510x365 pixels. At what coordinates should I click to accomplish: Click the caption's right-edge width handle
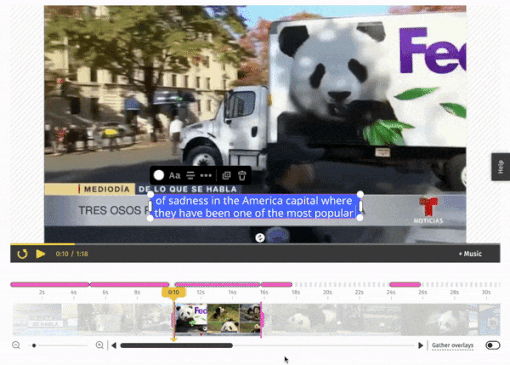(360, 206)
